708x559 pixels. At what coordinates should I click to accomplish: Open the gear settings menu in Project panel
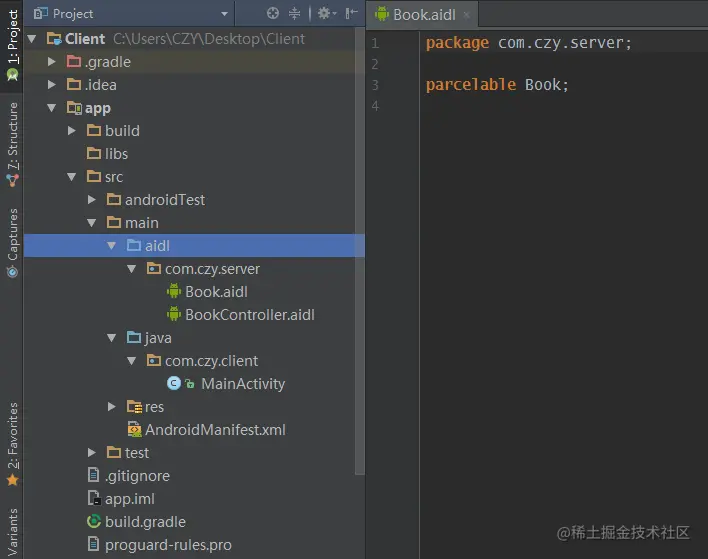[326, 13]
